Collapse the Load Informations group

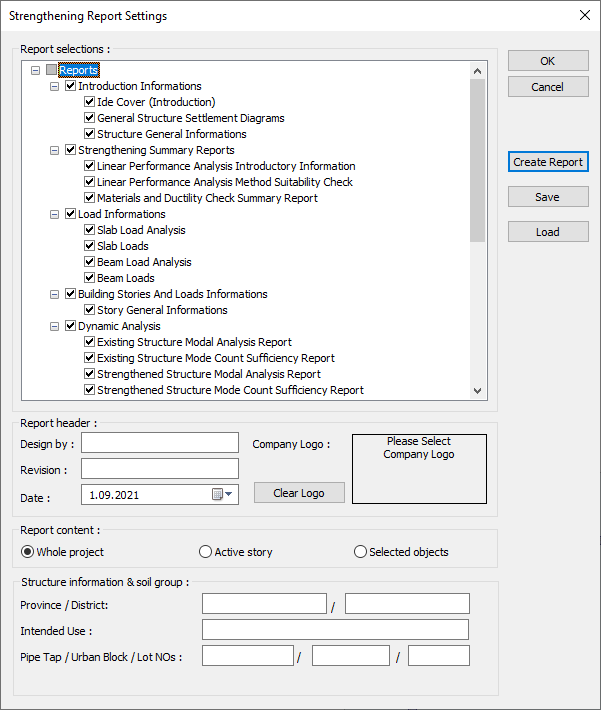click(55, 214)
